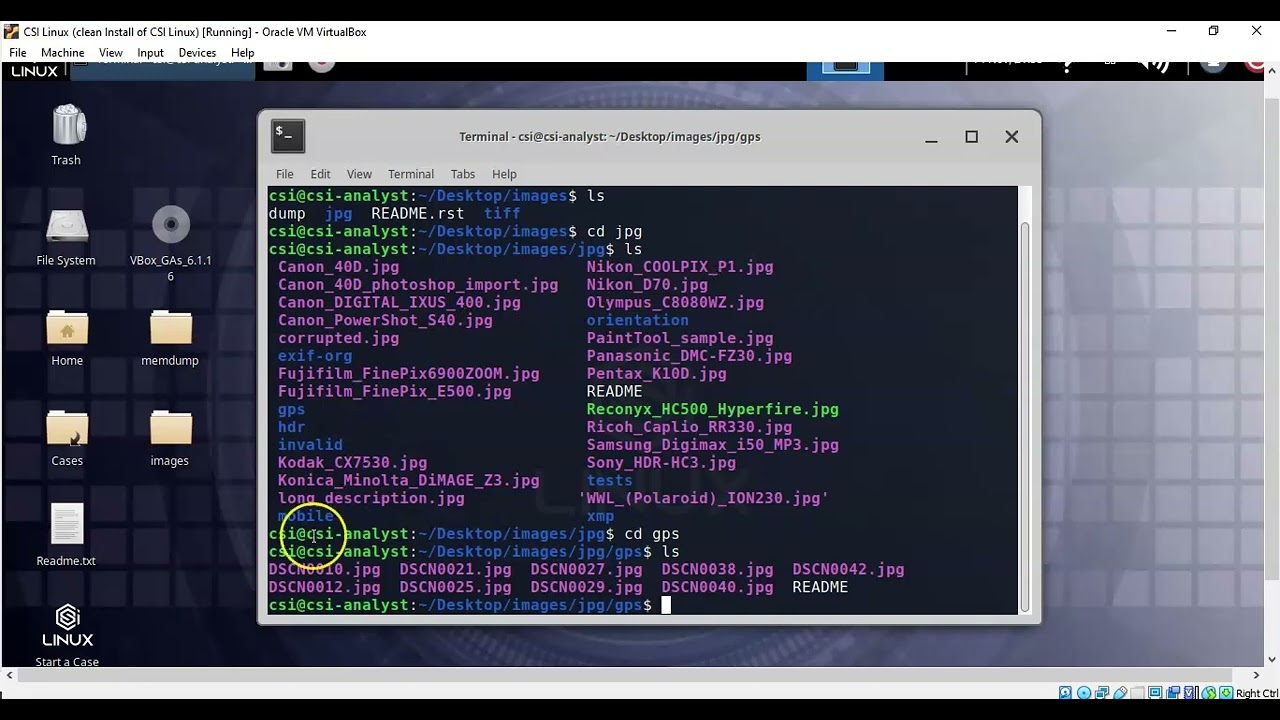This screenshot has height=720, width=1280.
Task: Click the mouse integration status icon
Action: (x=1209, y=693)
